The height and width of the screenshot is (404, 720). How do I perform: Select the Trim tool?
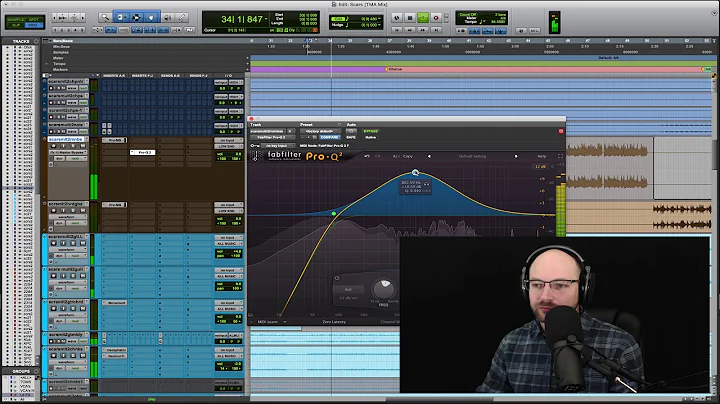pos(121,17)
